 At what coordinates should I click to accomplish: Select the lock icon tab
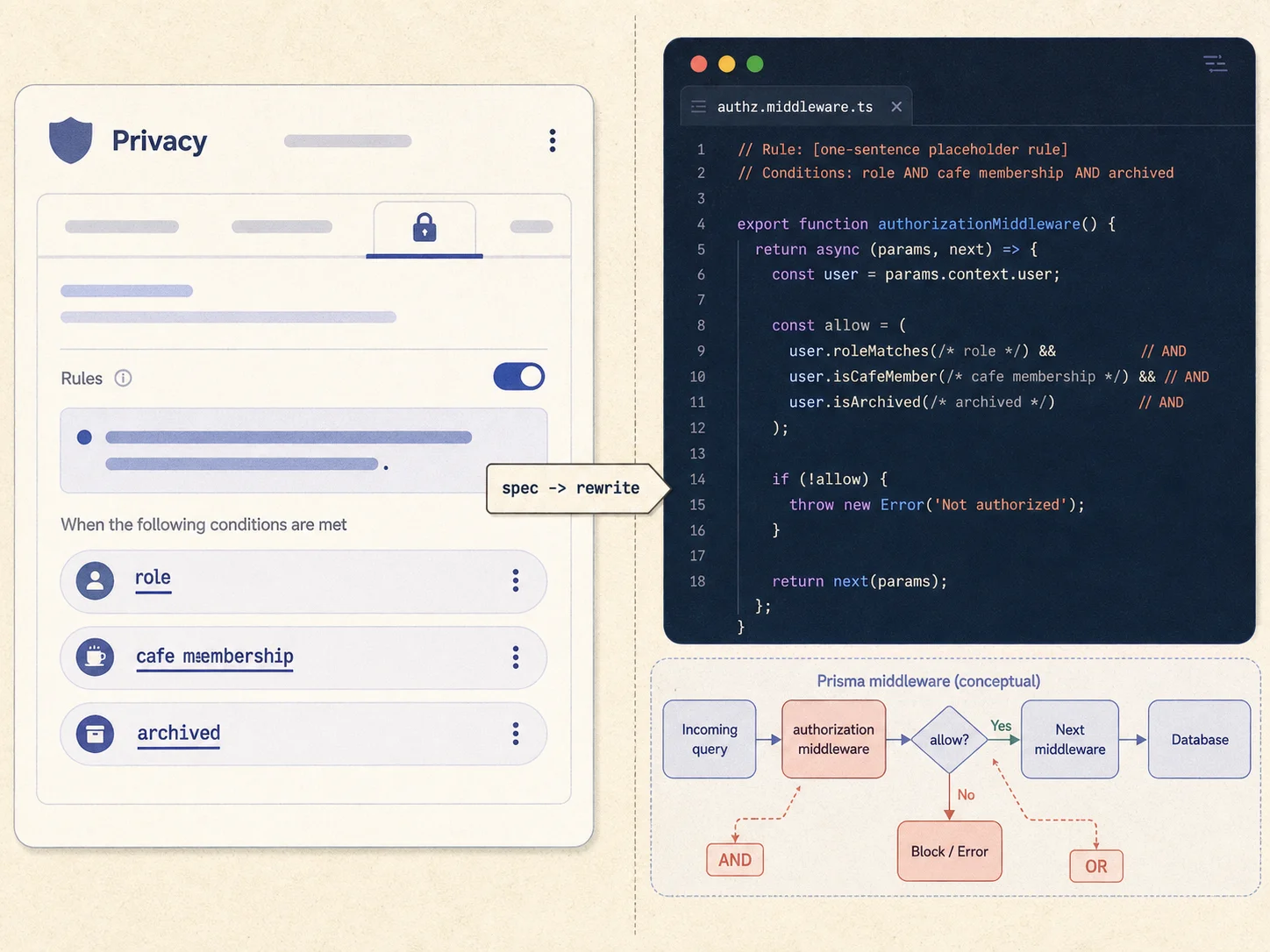tap(425, 229)
